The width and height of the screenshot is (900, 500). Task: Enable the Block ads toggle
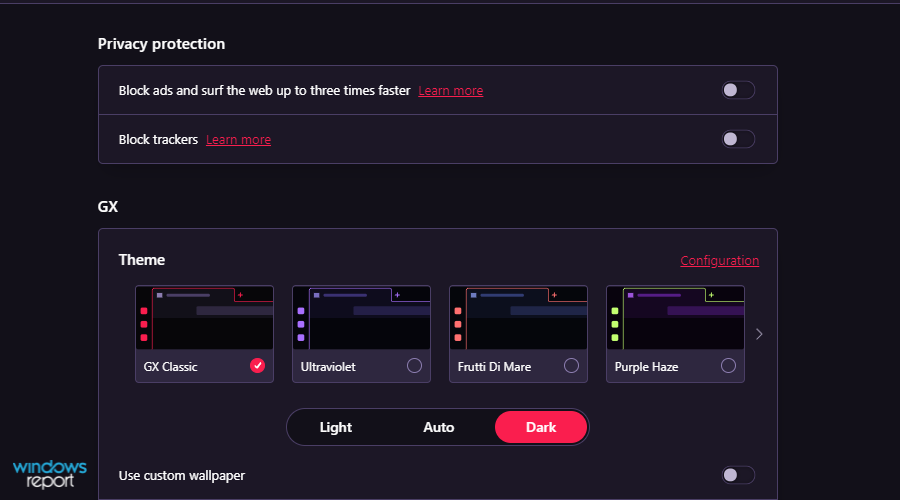(x=738, y=90)
